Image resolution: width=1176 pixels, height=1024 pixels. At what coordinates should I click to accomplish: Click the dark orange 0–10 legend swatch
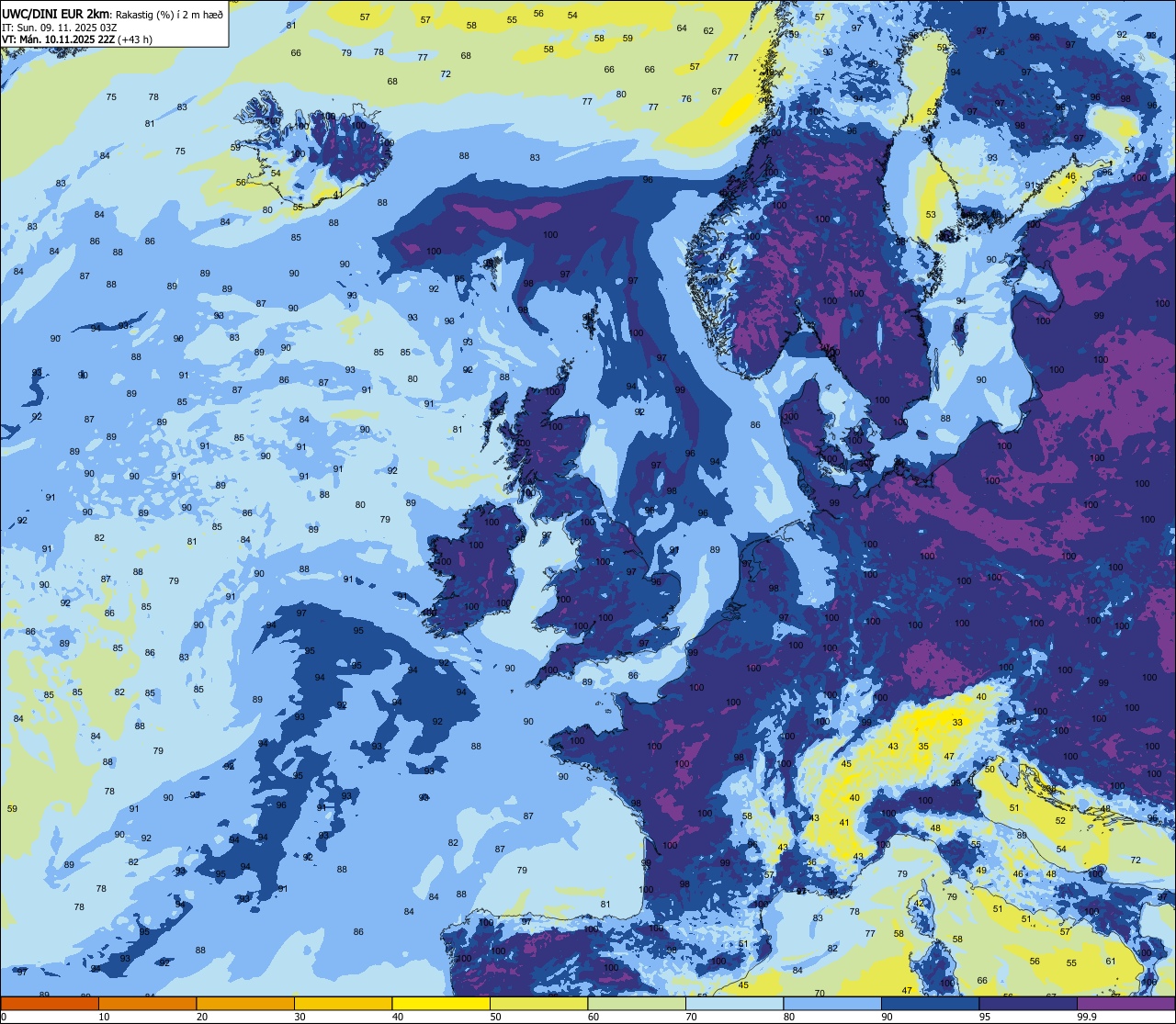[x=50, y=1003]
